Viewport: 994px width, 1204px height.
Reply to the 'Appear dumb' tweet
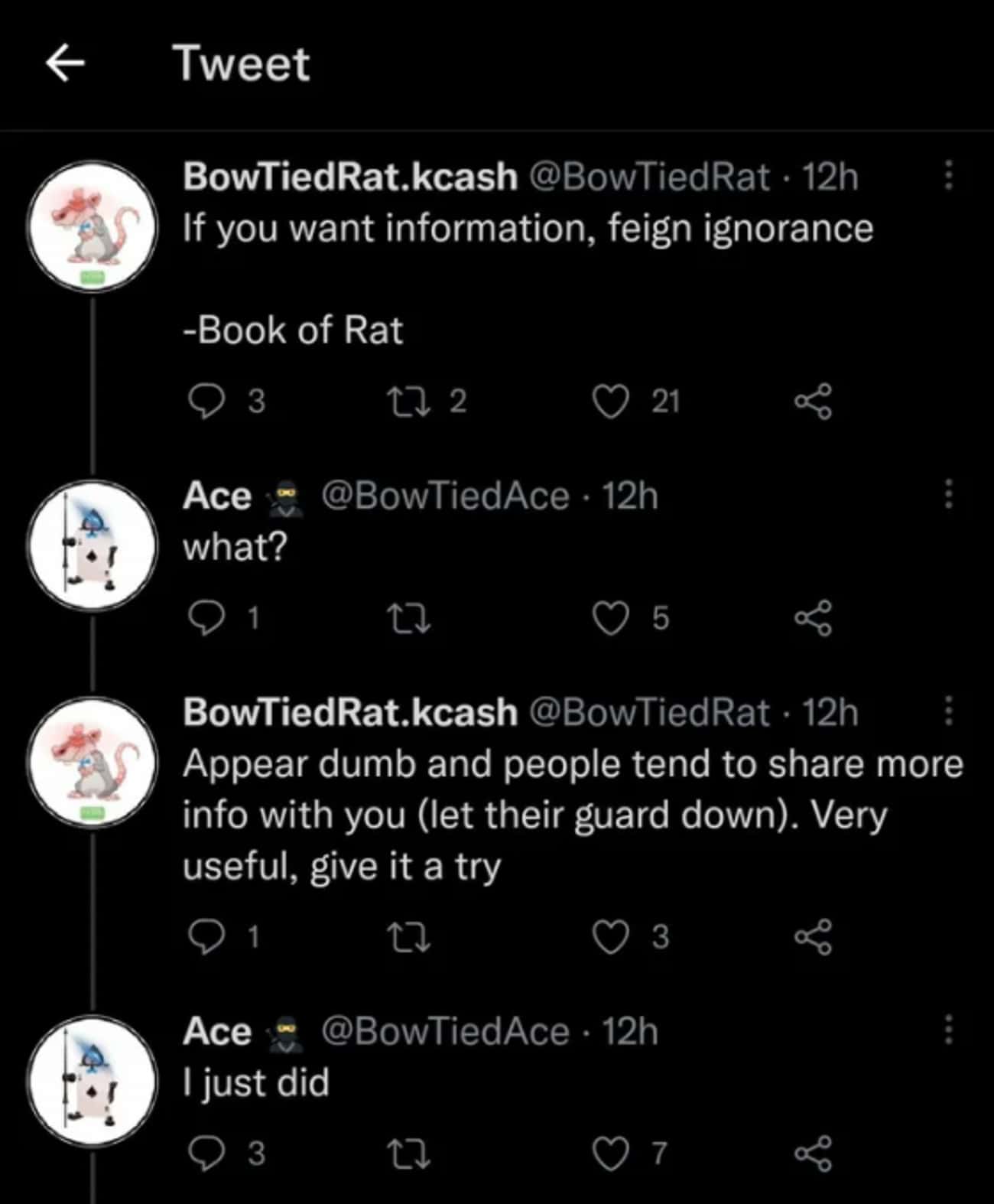click(x=206, y=937)
